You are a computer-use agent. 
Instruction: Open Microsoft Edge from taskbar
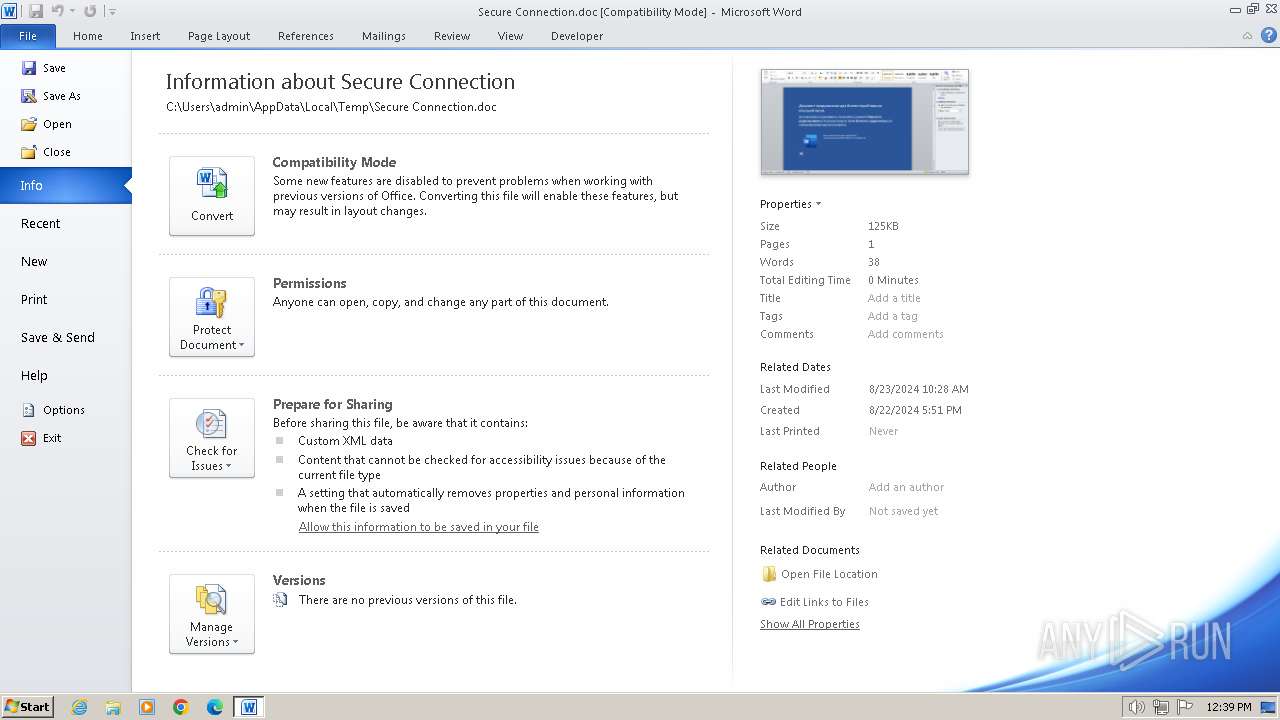[215, 707]
